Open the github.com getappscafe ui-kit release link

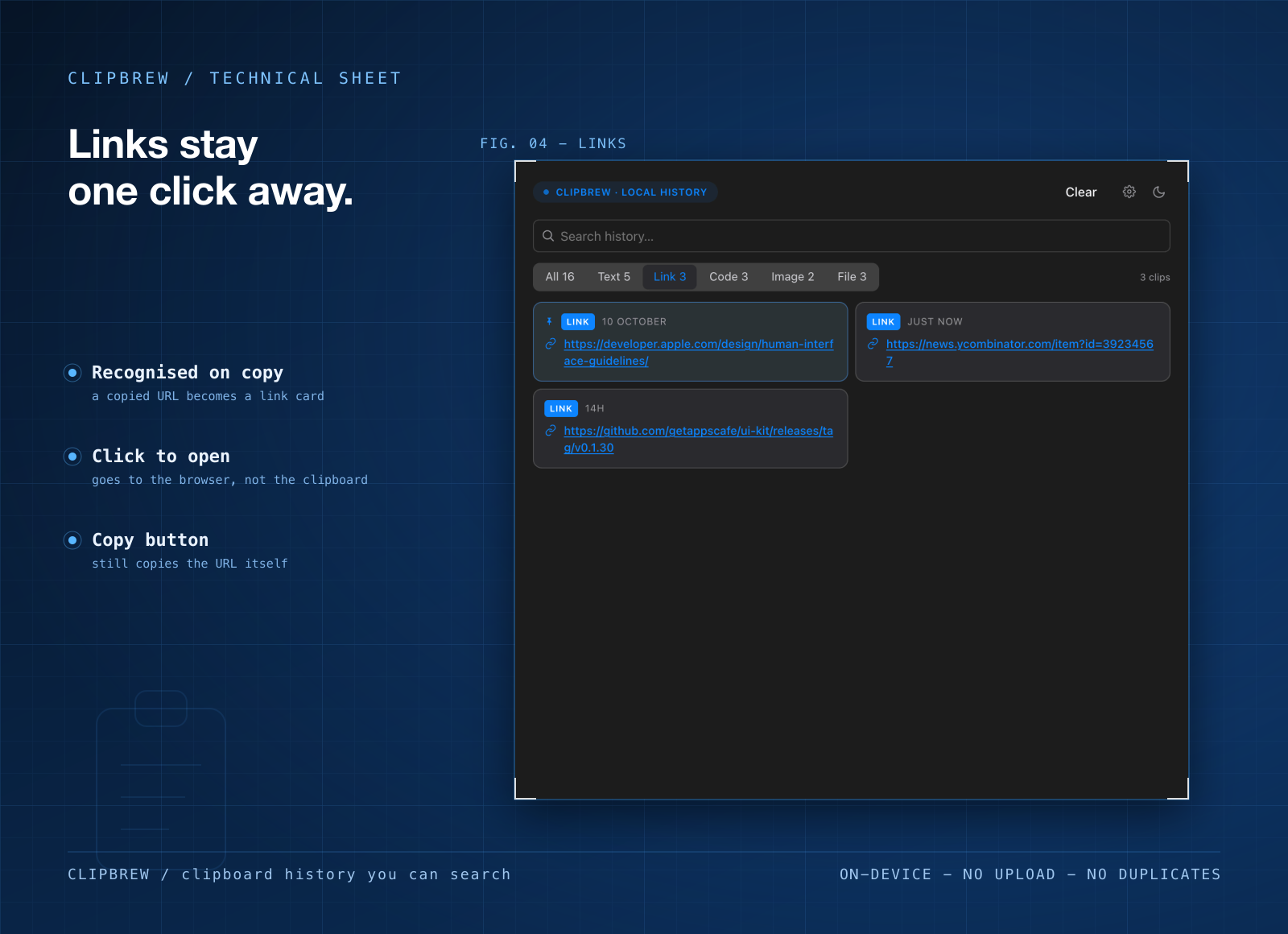tap(699, 440)
